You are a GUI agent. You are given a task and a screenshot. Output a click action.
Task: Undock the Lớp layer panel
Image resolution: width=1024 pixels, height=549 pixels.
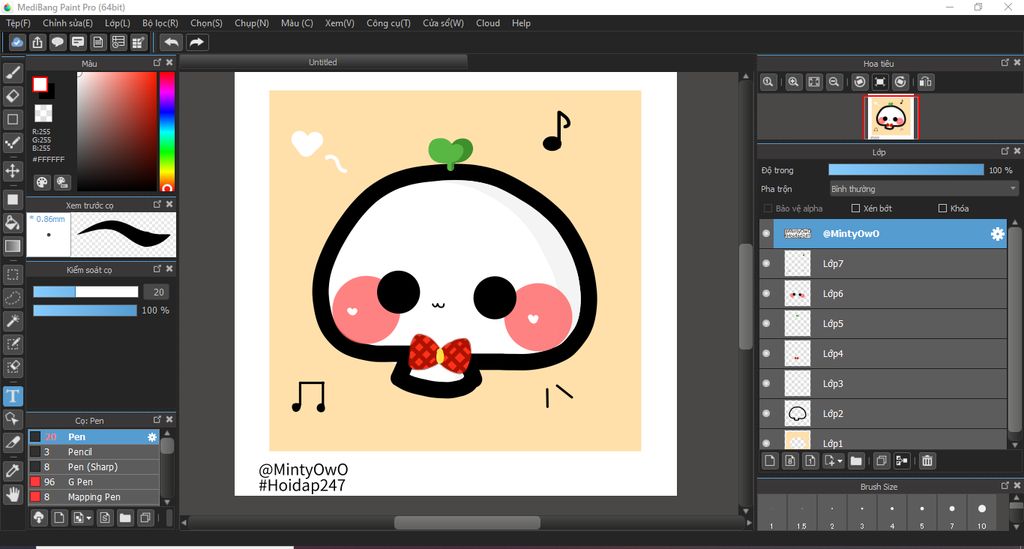(1004, 151)
